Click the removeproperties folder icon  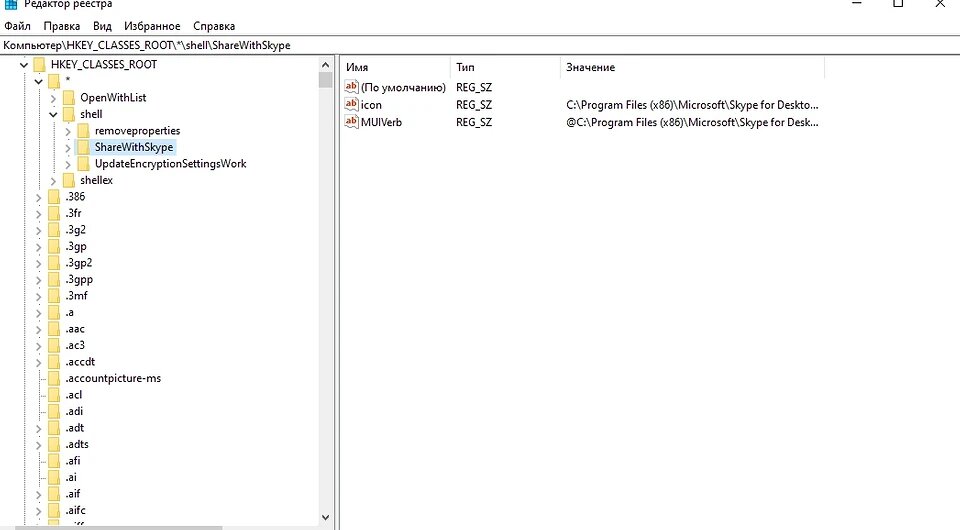tap(83, 130)
